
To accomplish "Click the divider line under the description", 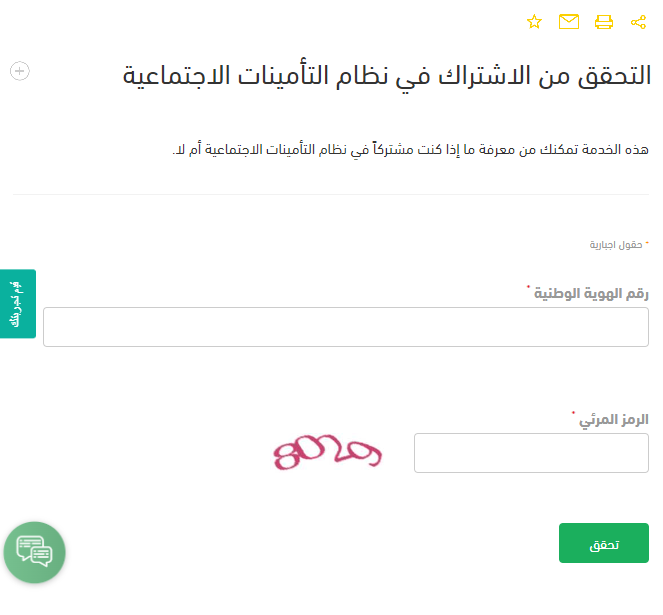I will tap(330, 194).
